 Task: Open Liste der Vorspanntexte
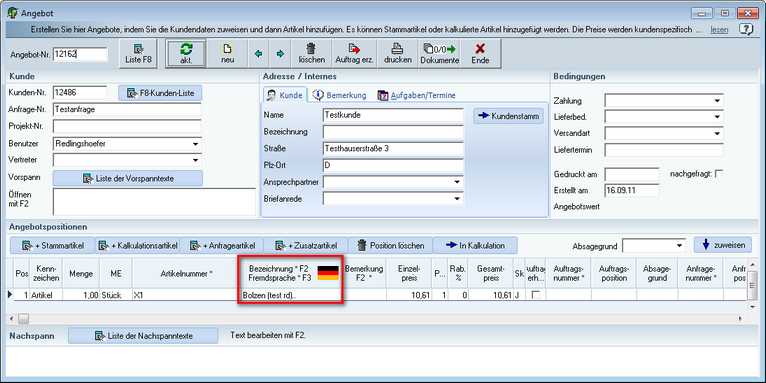pos(128,178)
